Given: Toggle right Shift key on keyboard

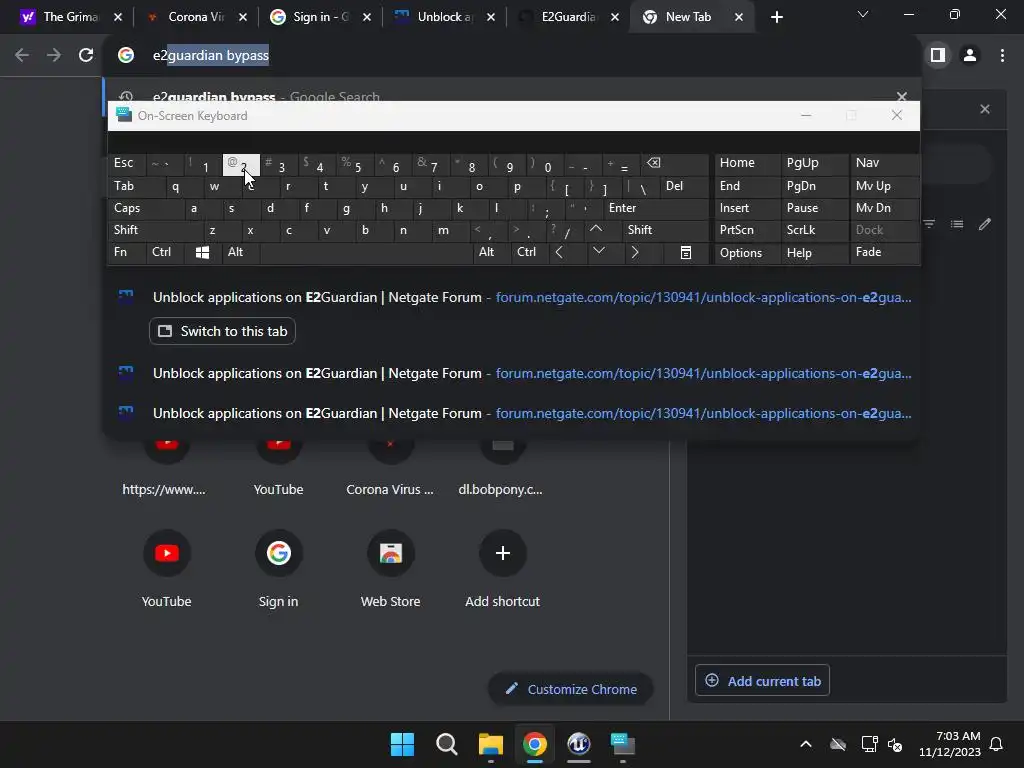Looking at the screenshot, I should [x=664, y=230].
